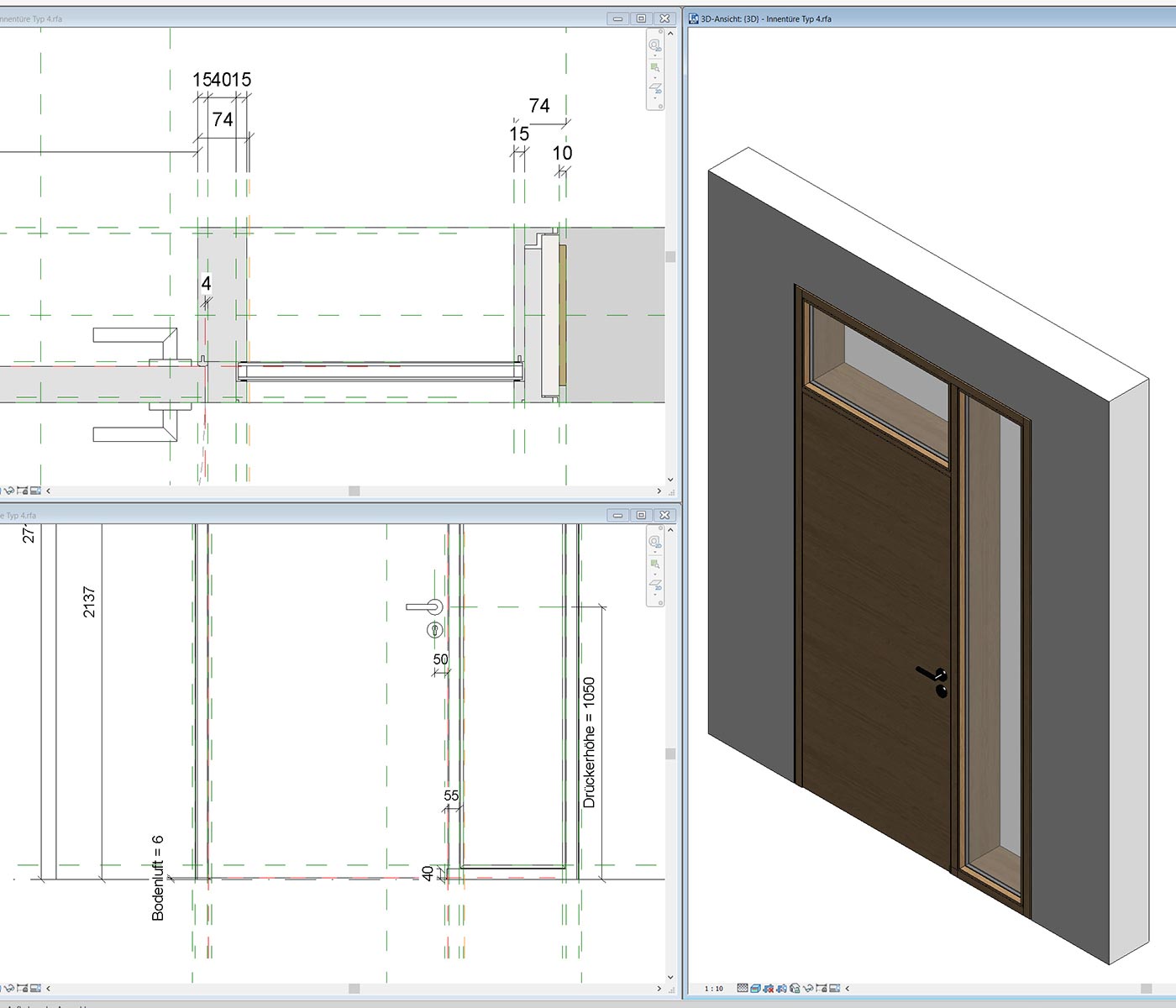The image size is (1176, 1008).
Task: Collapse the elevation view control bar chevron
Action: (48, 988)
